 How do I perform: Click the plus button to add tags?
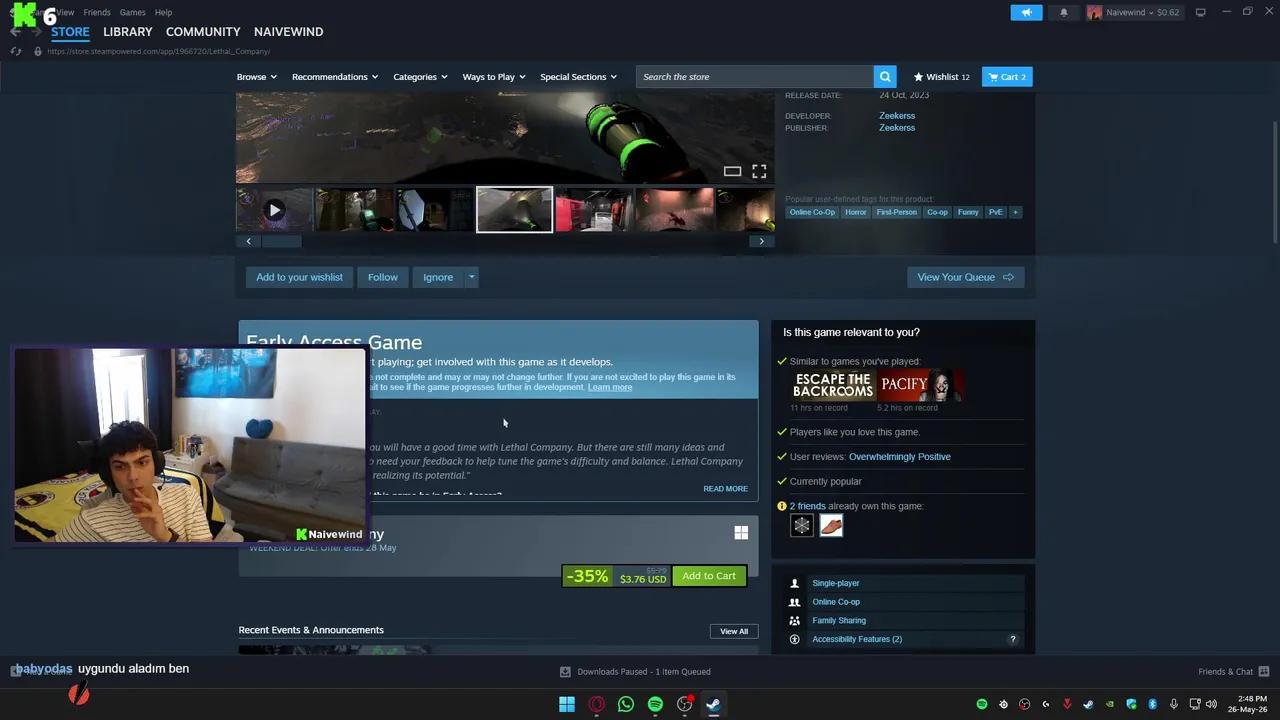[1015, 212]
